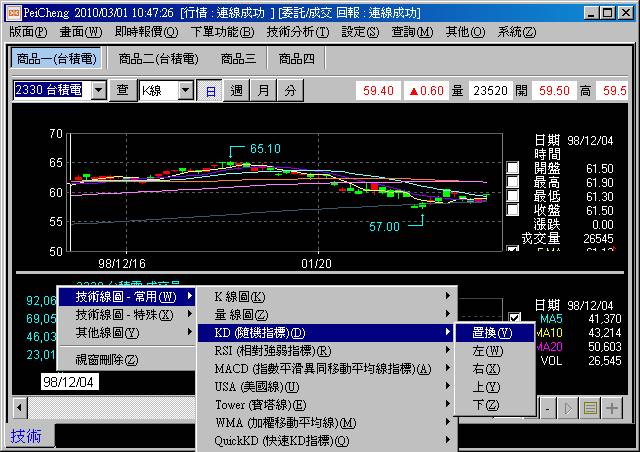Screen dimensions: 640x452
Task: Expand the 量線圖(Z) submenu
Action: tap(327, 314)
